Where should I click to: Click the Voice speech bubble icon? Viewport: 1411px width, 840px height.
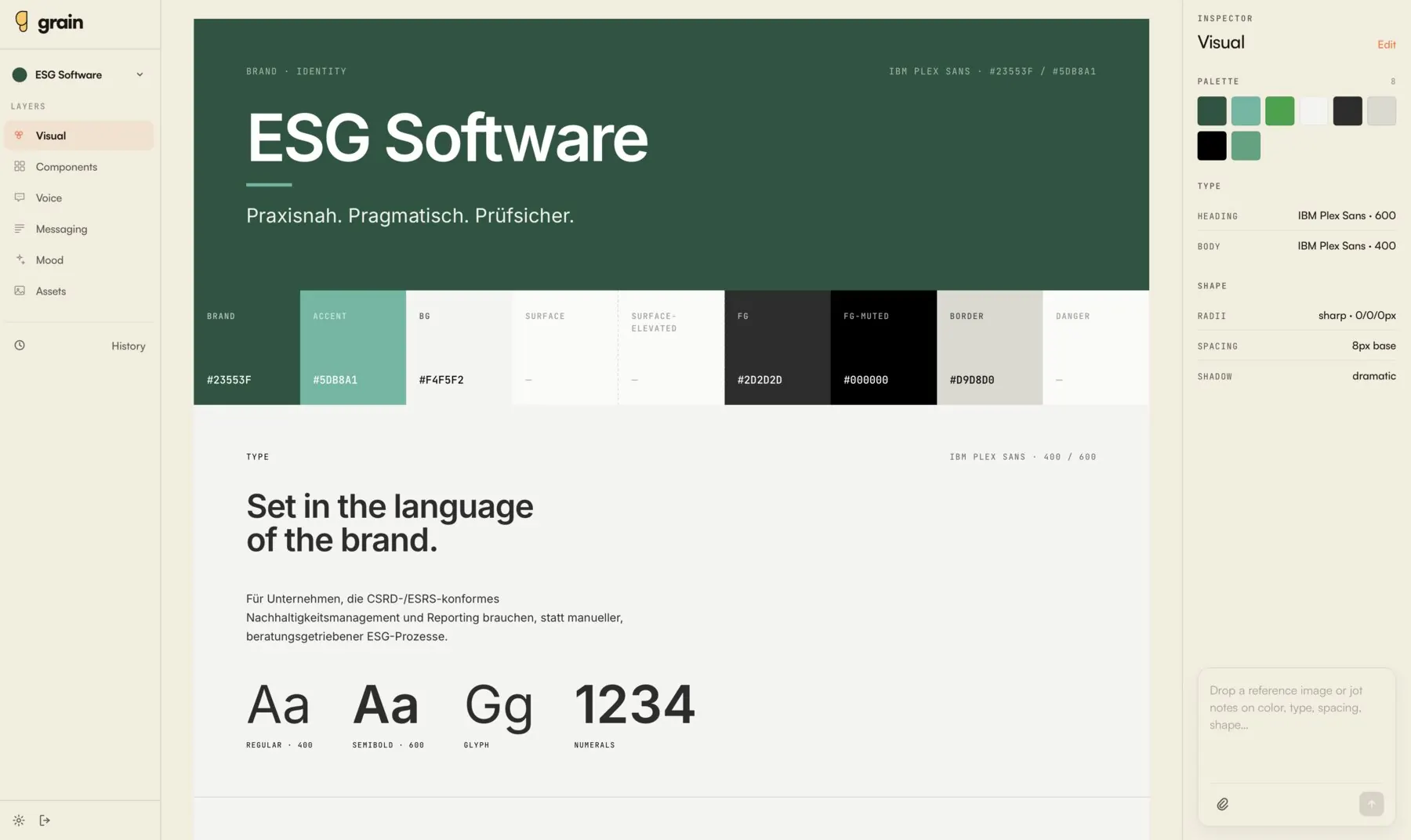[20, 197]
